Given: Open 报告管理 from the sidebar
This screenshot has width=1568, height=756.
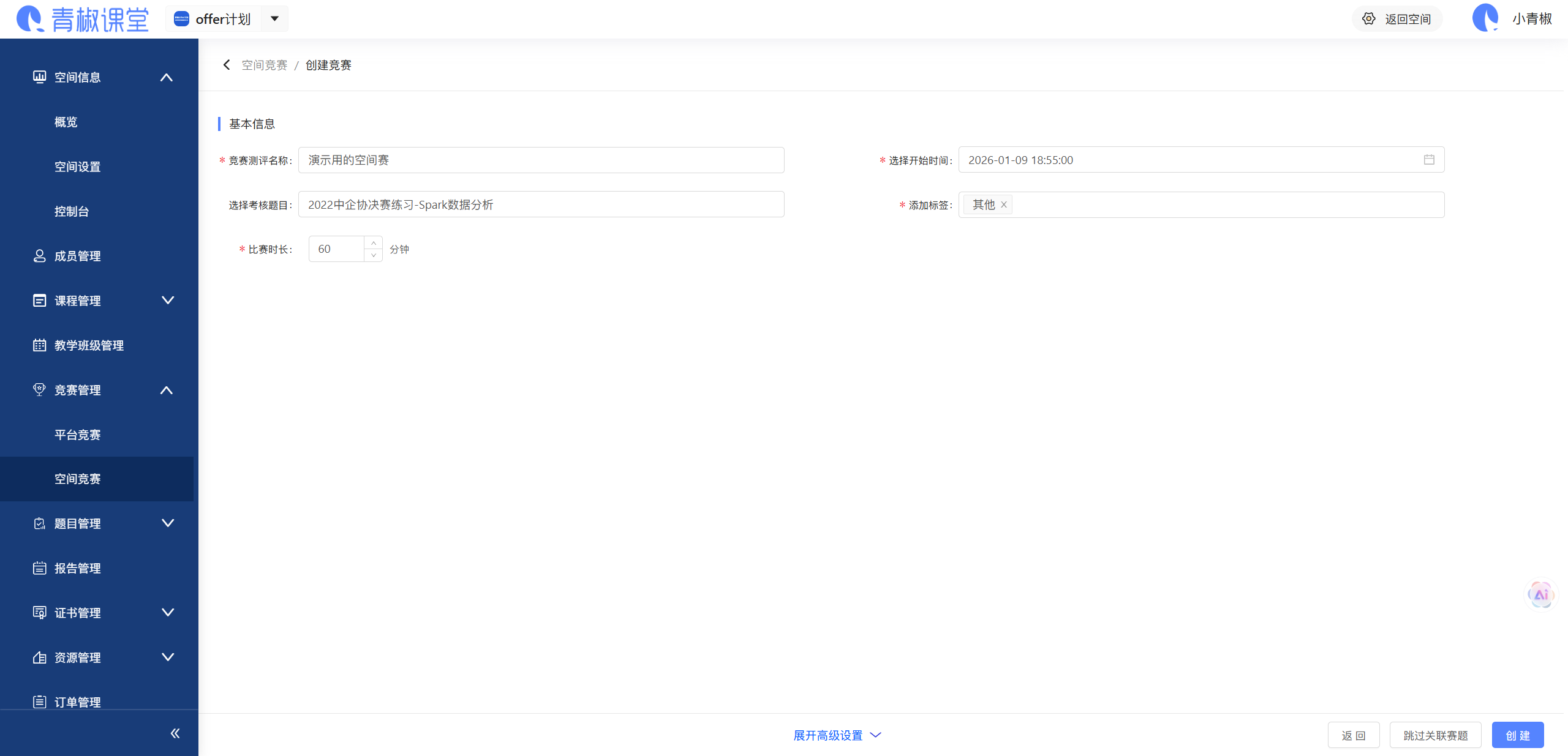Looking at the screenshot, I should click(78, 568).
